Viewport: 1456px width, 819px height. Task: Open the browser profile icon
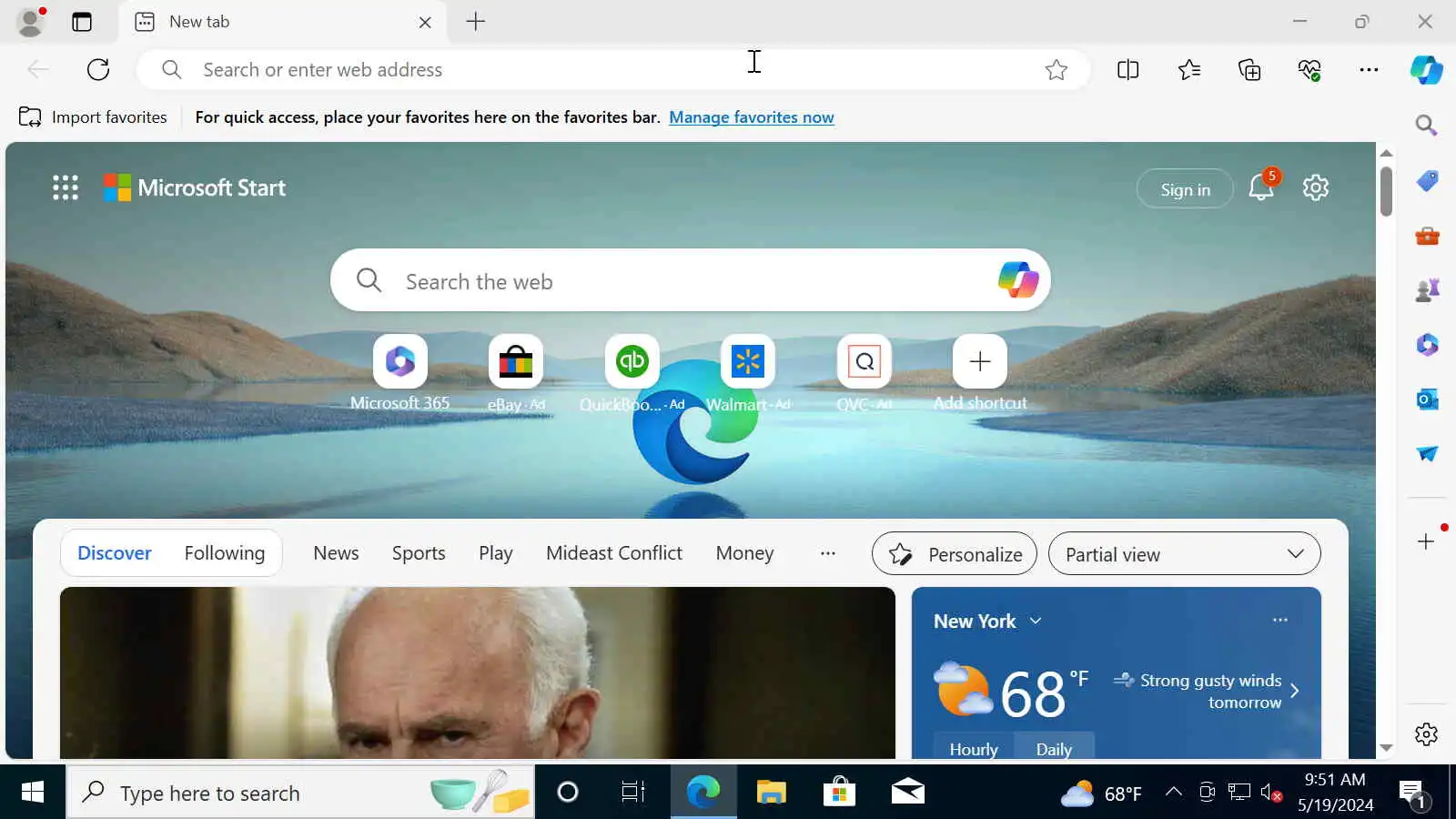(32, 22)
